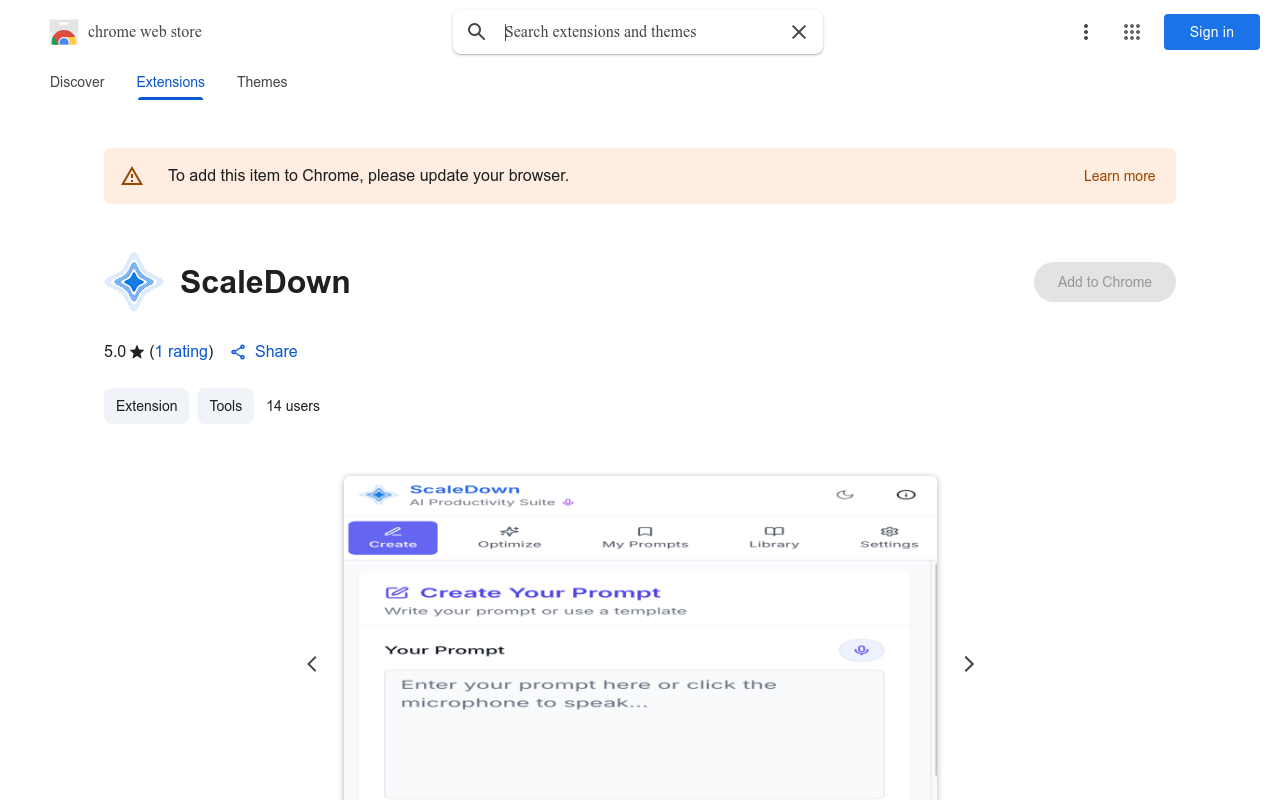Click the Tools category chip
1280x800 pixels.
tap(226, 406)
